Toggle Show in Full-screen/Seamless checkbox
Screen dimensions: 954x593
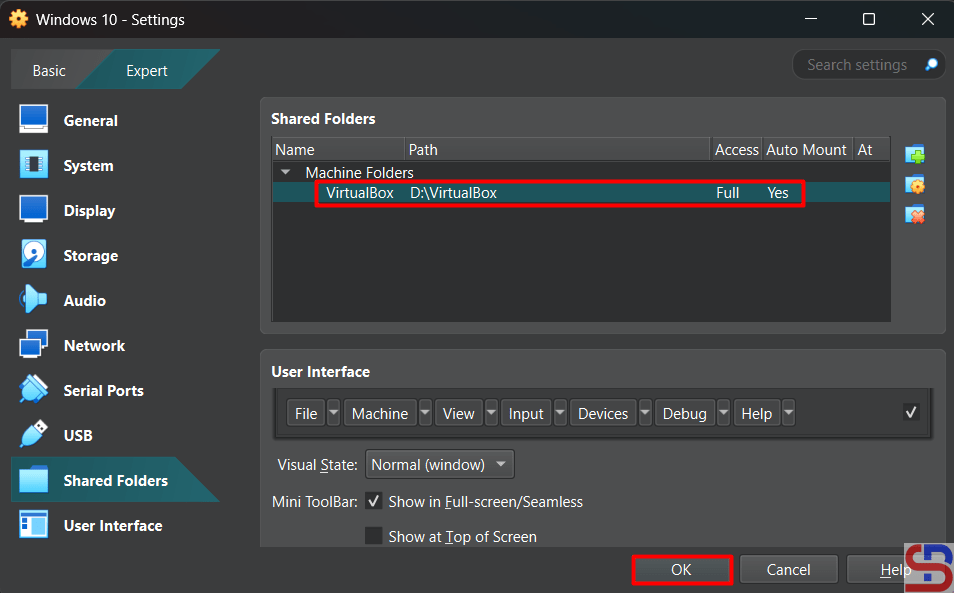374,501
